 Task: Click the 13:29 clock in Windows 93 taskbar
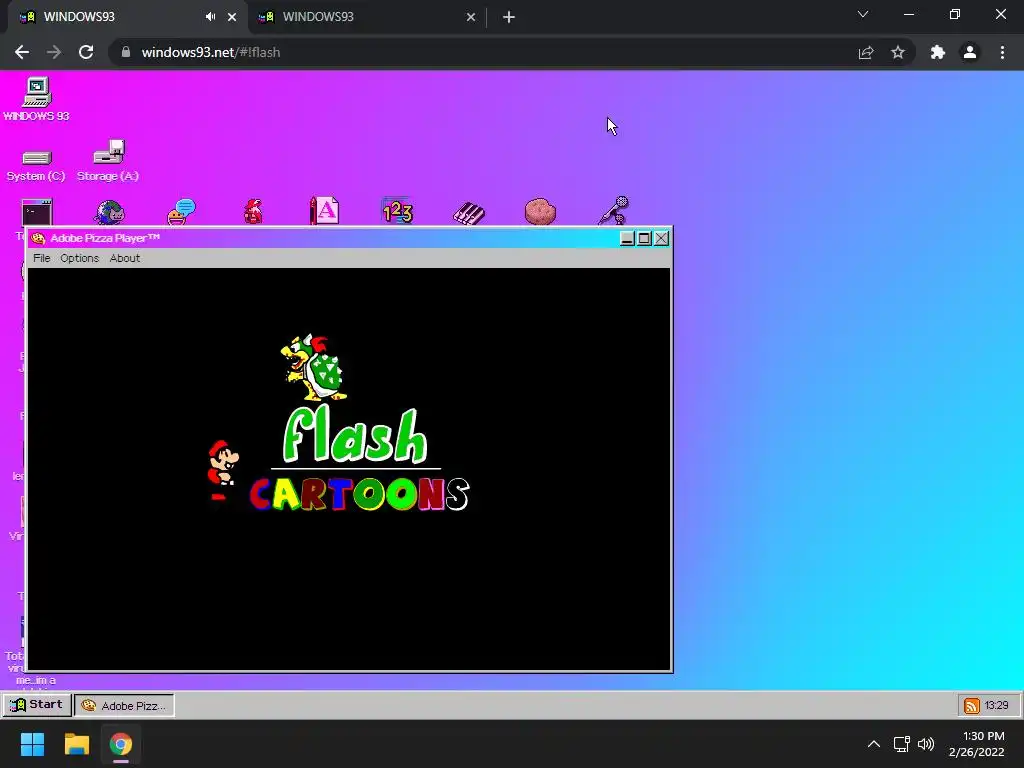(x=997, y=705)
